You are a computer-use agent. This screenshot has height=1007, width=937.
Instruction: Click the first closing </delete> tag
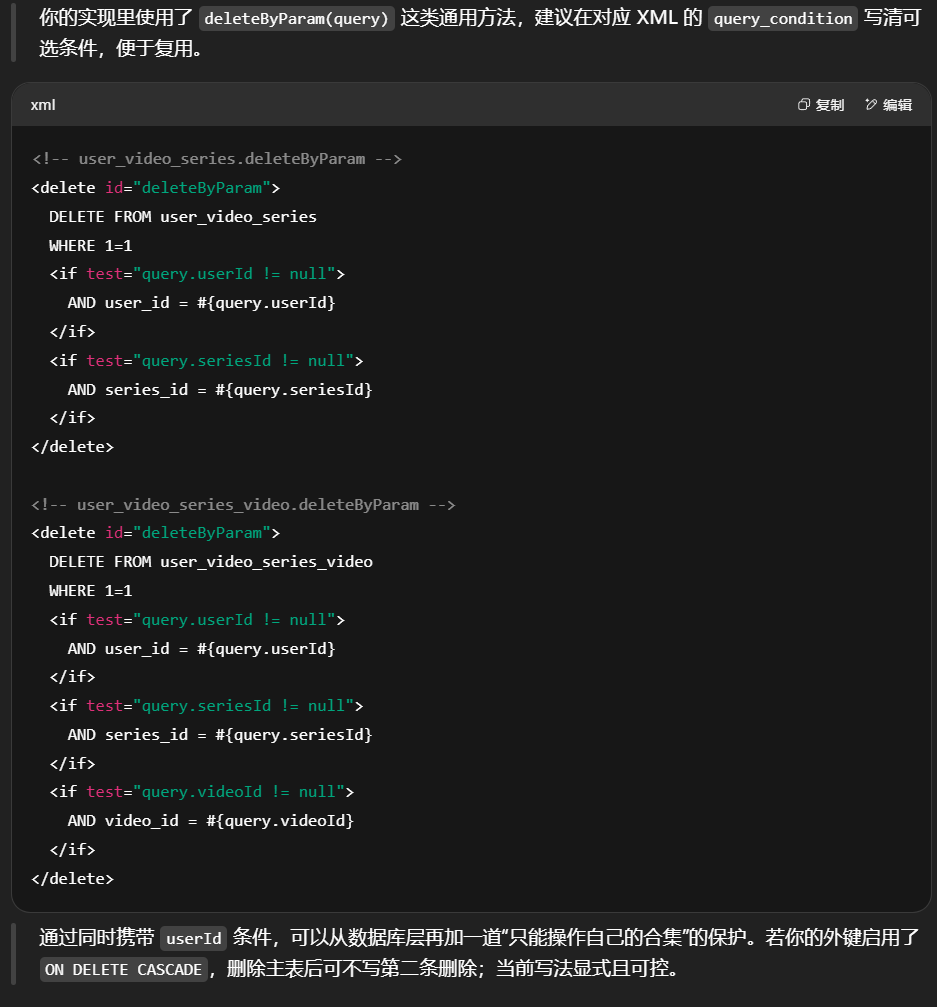72,446
